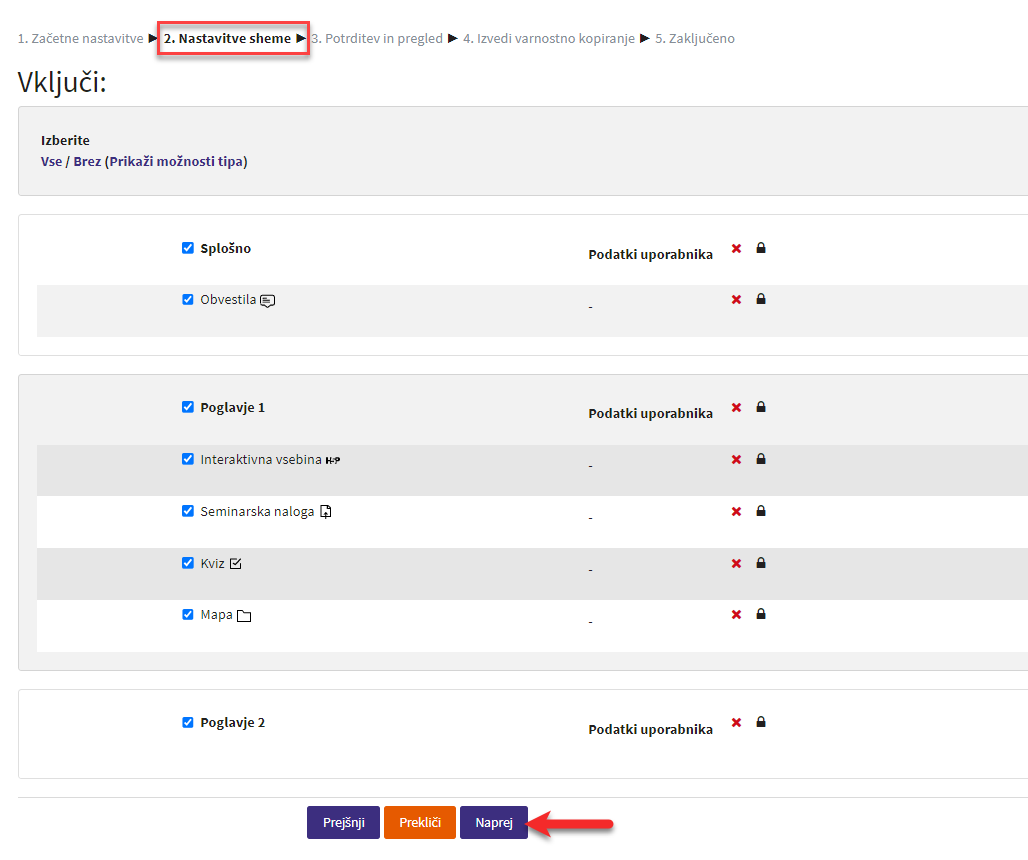Select step 3 Potrditev in pregled

(377, 39)
